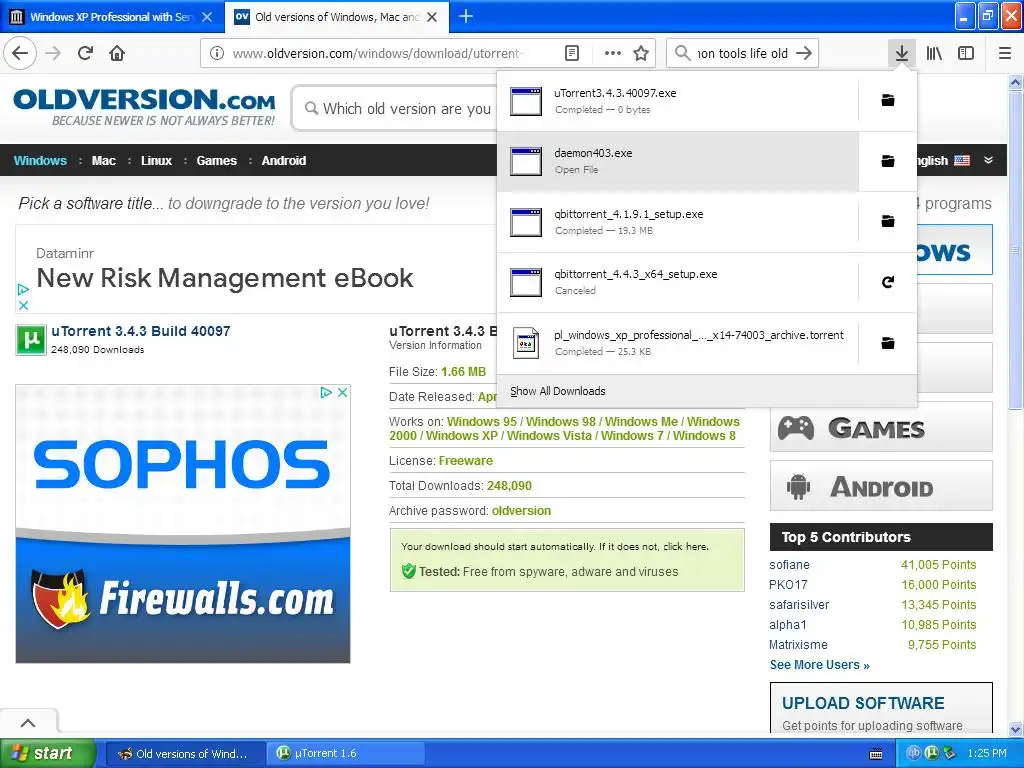Expand the language selector chevron
Image resolution: width=1024 pixels, height=768 pixels.
pos(988,160)
